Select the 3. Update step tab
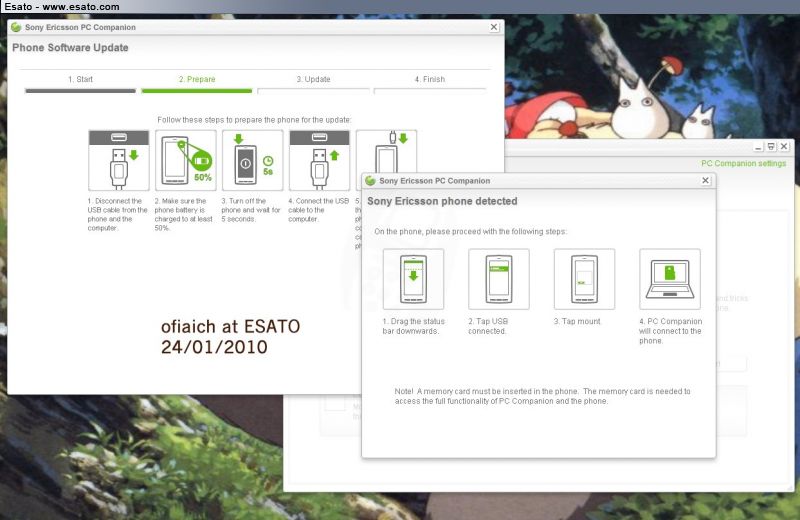 [x=313, y=79]
